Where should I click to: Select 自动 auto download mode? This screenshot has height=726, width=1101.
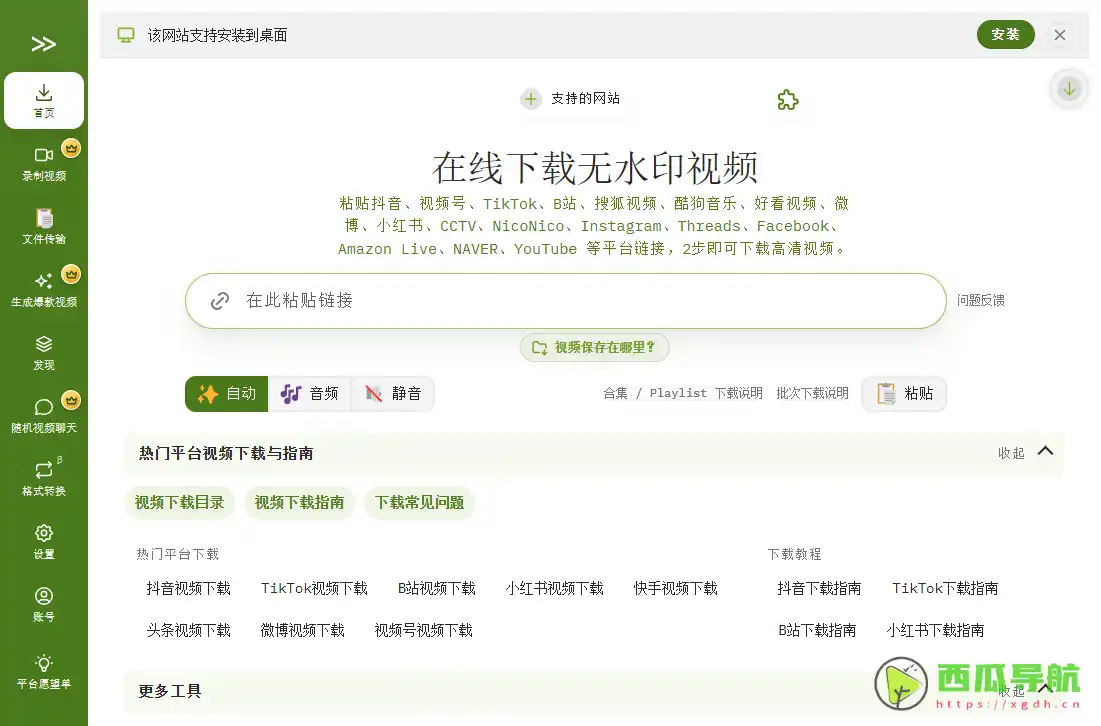point(226,394)
